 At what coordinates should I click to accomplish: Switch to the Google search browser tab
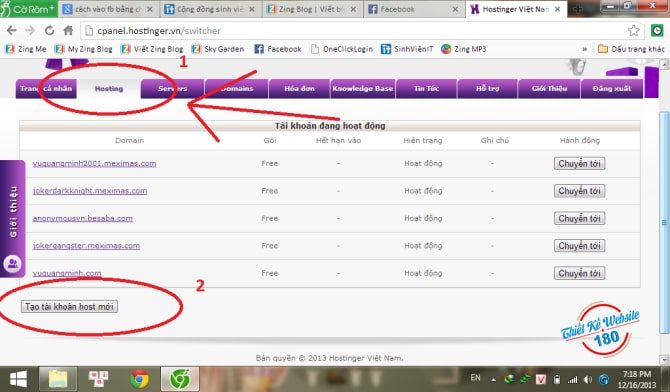coord(109,9)
